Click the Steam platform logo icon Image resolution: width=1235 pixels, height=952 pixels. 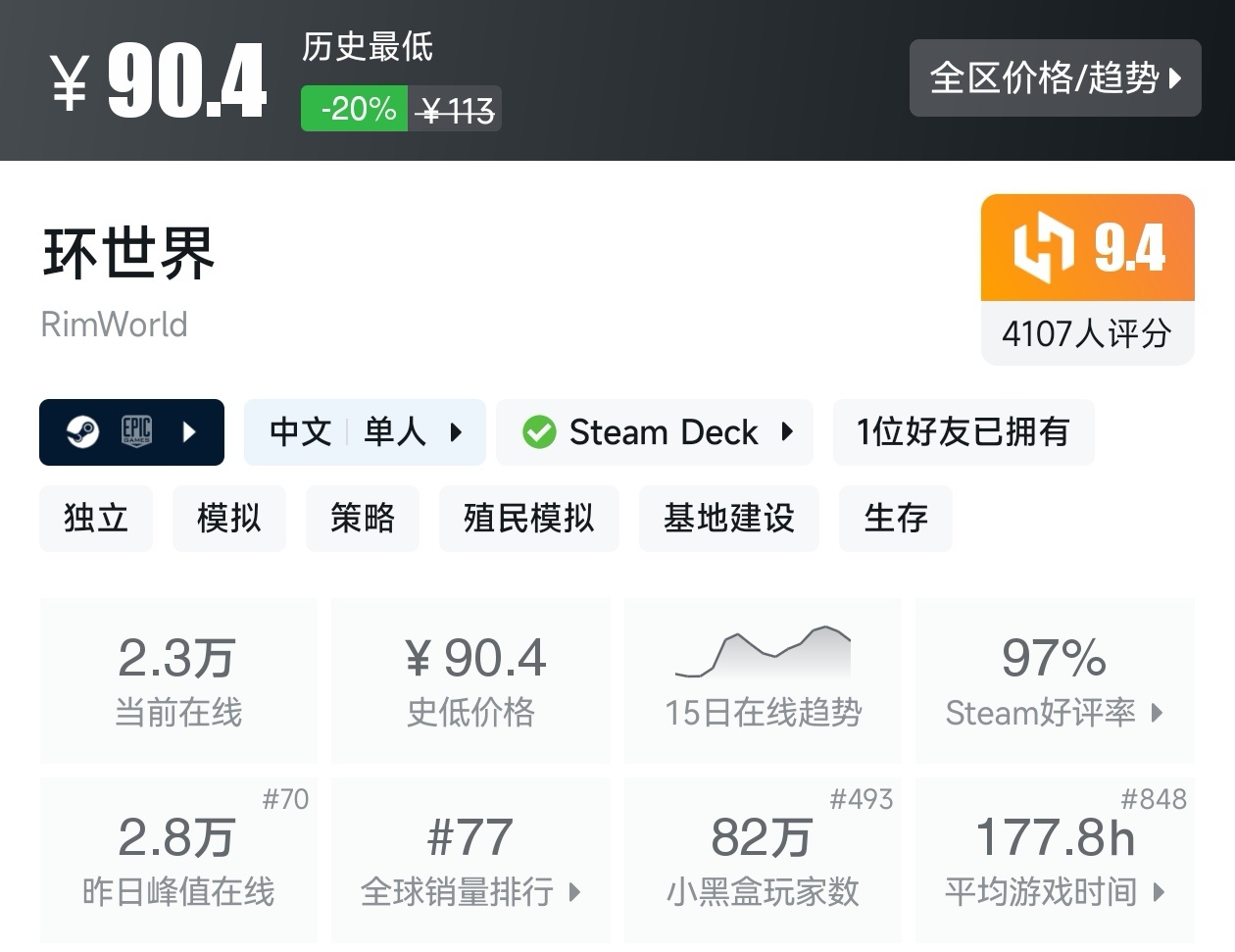pyautogui.click(x=82, y=431)
